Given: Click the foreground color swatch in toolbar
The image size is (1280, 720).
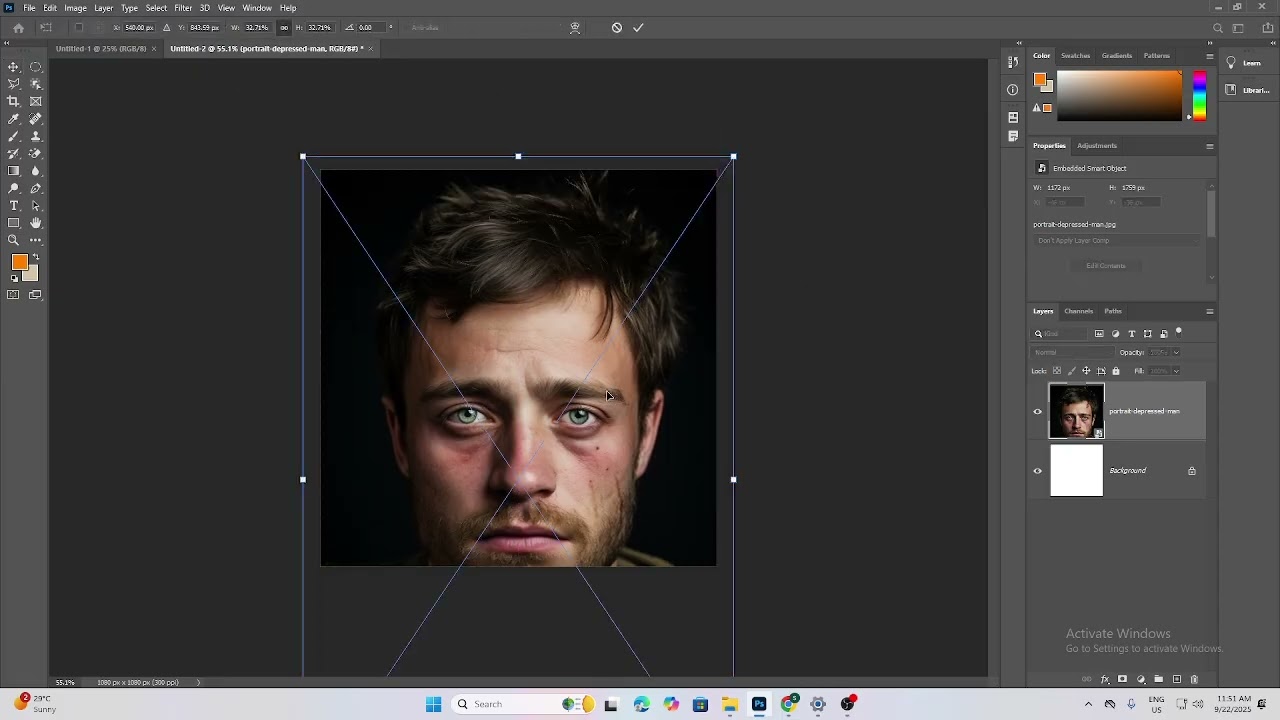Looking at the screenshot, I should pyautogui.click(x=19, y=262).
